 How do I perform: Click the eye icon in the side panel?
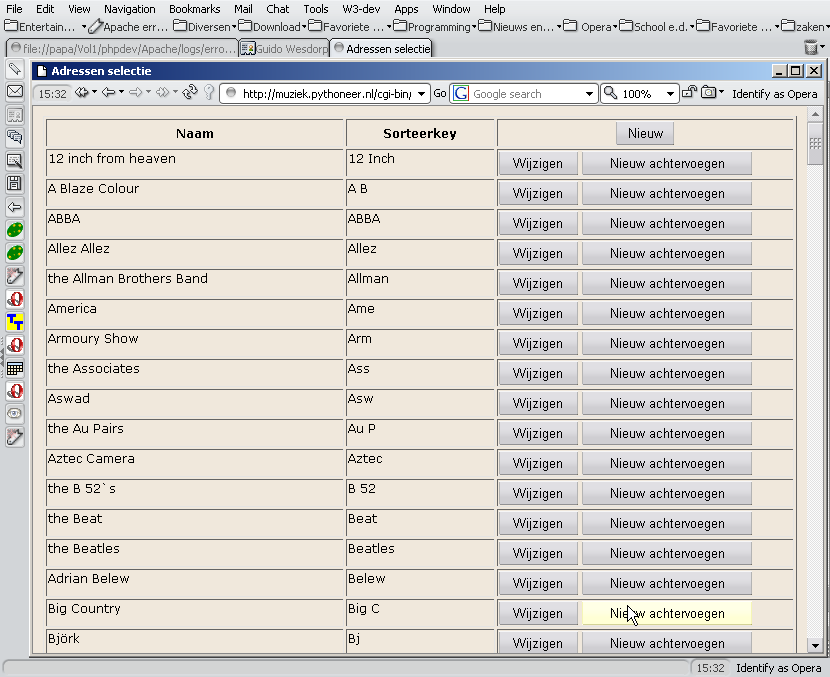click(14, 414)
